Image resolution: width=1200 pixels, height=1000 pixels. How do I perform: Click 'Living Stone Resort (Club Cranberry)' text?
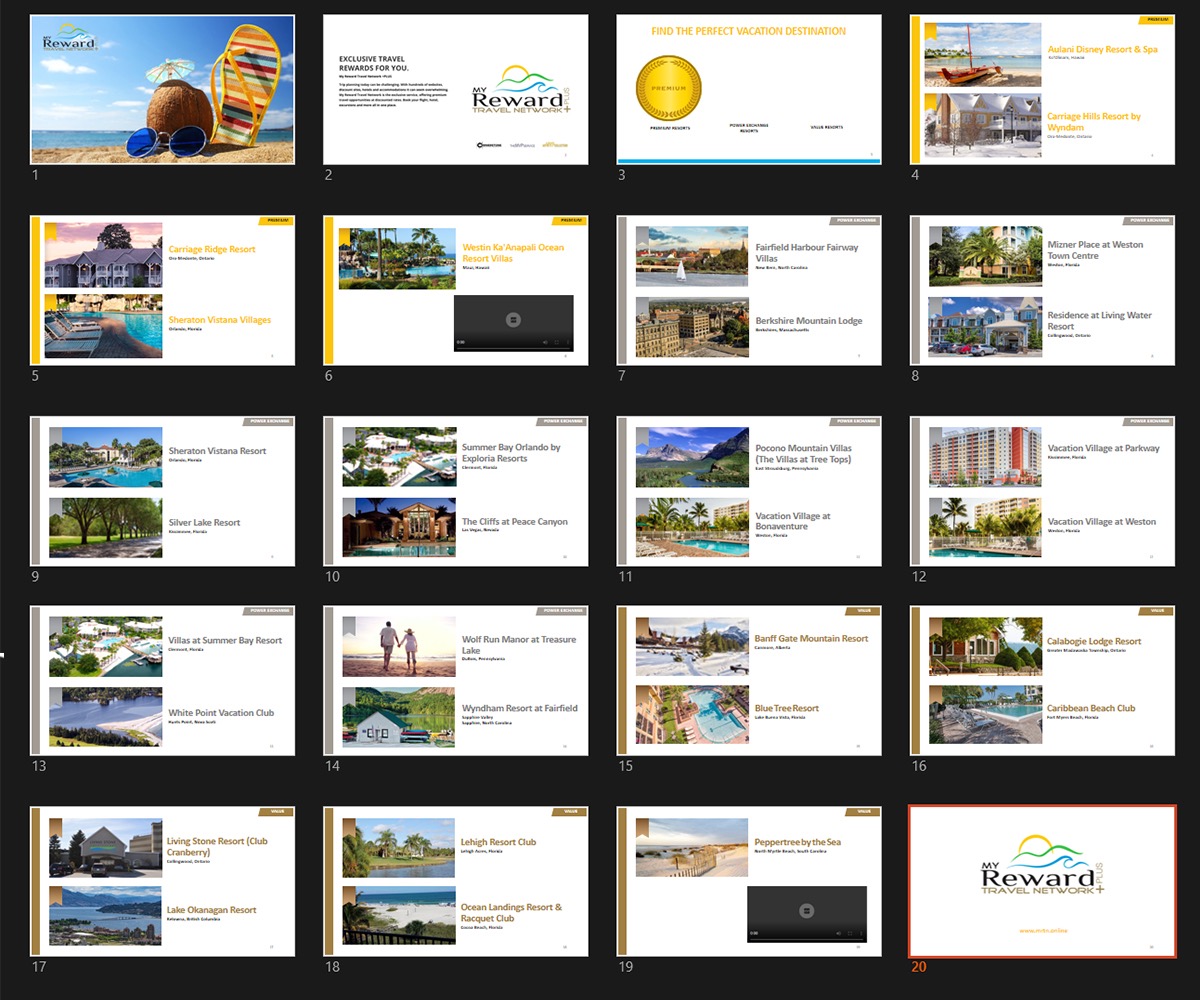[218, 846]
